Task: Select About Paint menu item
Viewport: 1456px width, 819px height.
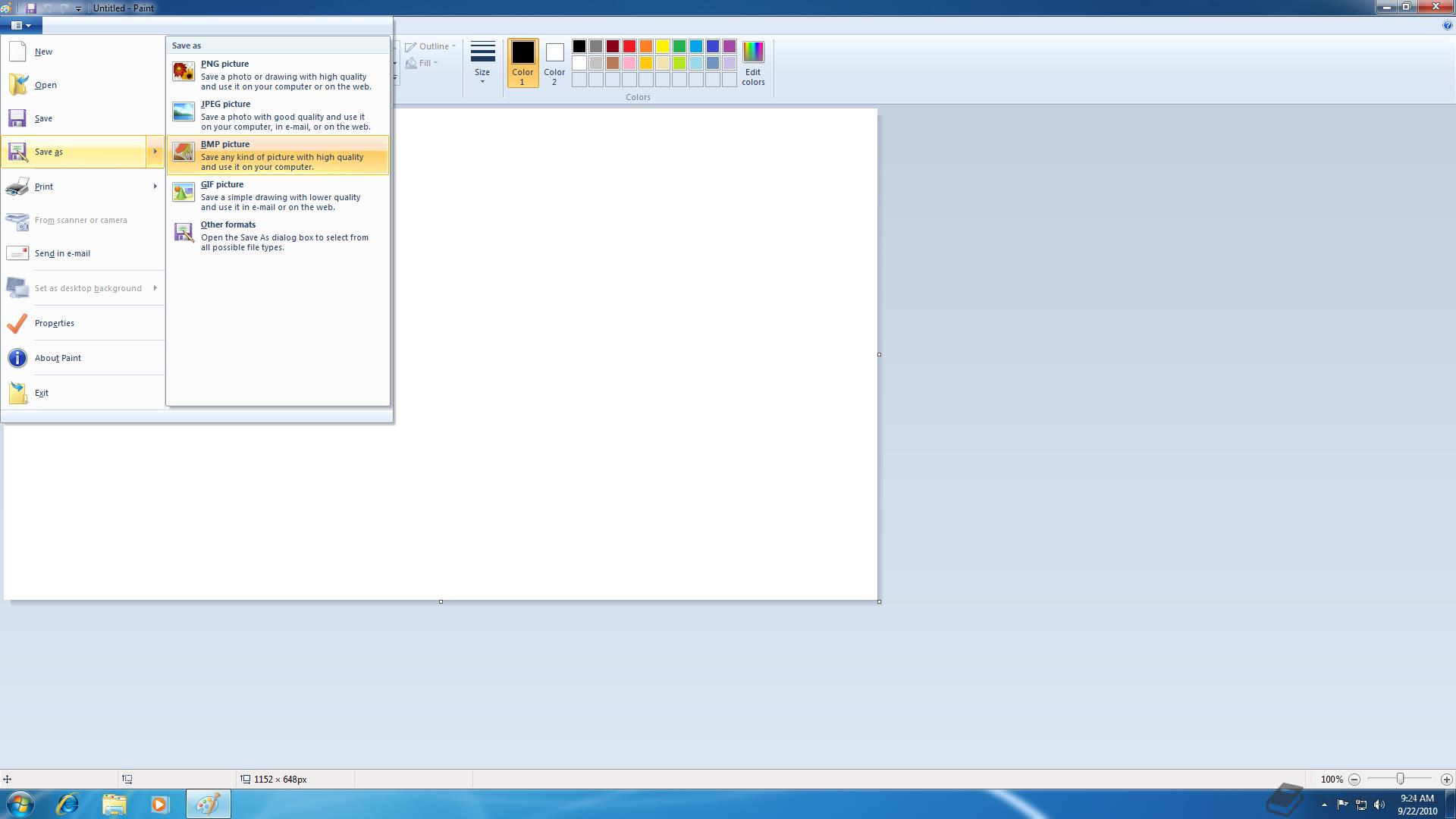Action: 83,358
